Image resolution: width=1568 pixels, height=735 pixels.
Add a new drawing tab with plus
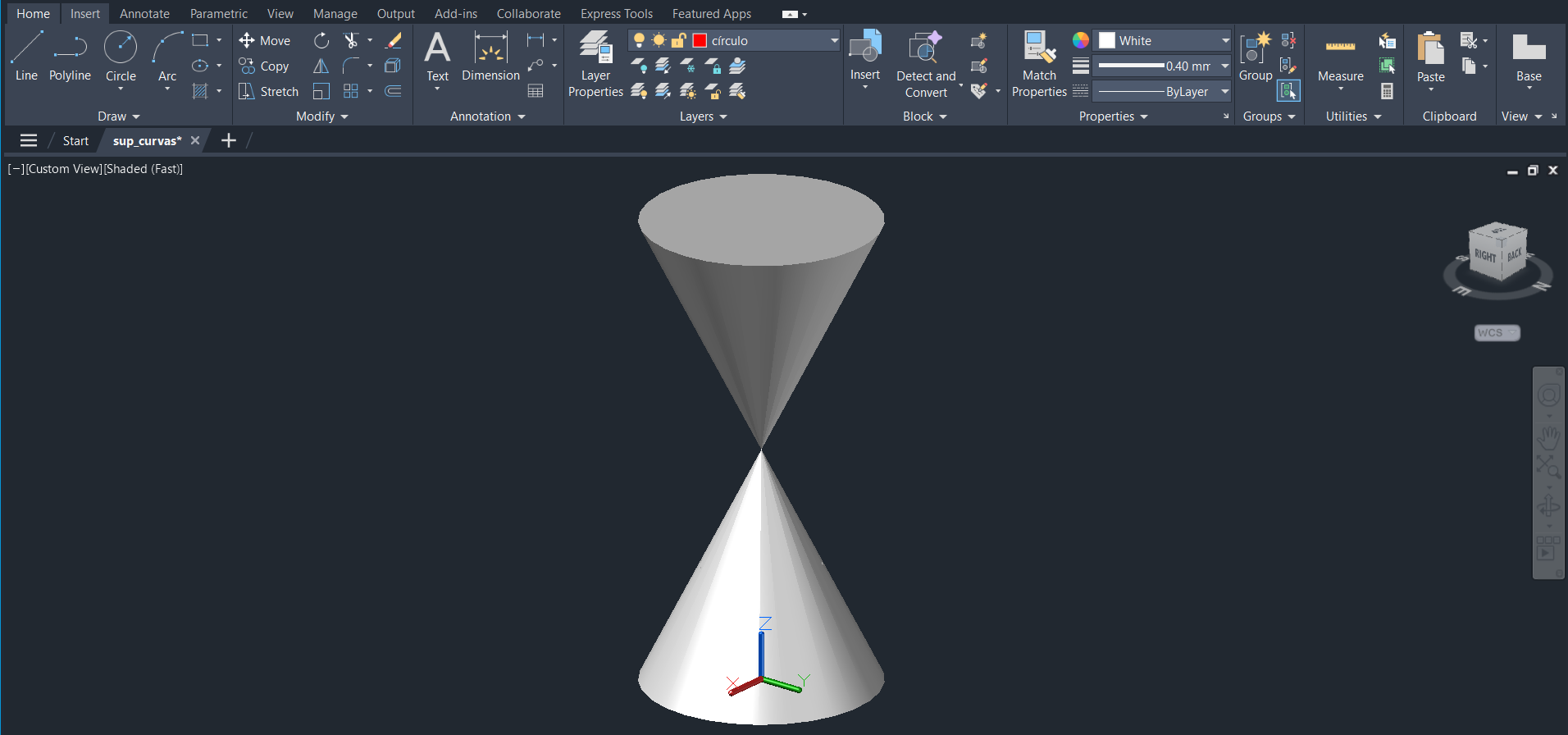(x=229, y=140)
